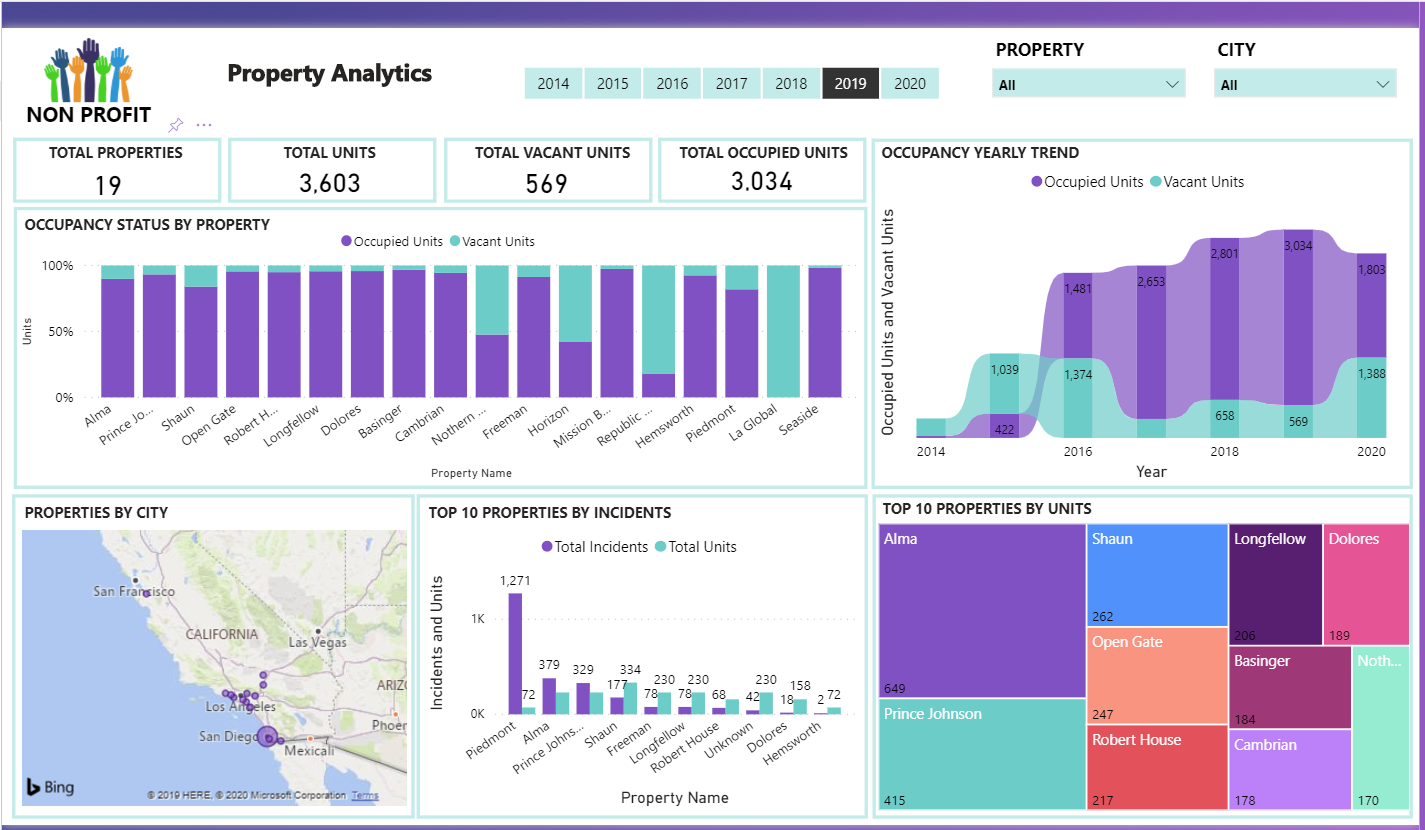Click the Horizon vacant units bar segment

[575, 304]
